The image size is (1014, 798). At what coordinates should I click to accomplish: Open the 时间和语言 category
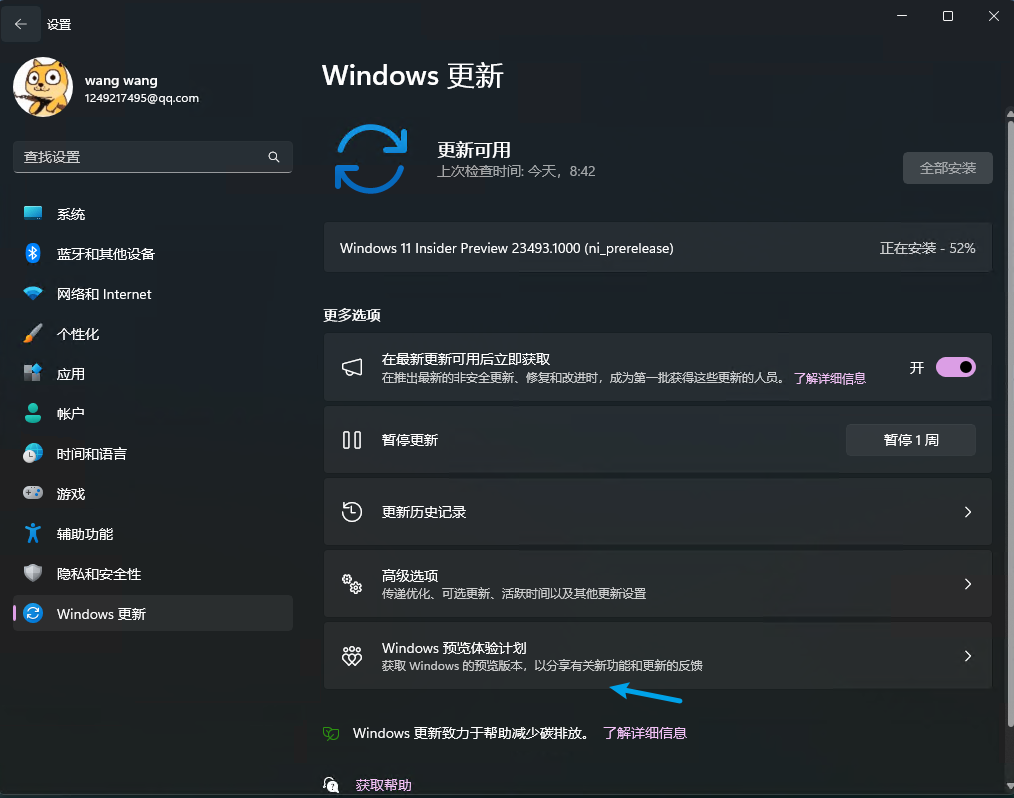[x=153, y=453]
